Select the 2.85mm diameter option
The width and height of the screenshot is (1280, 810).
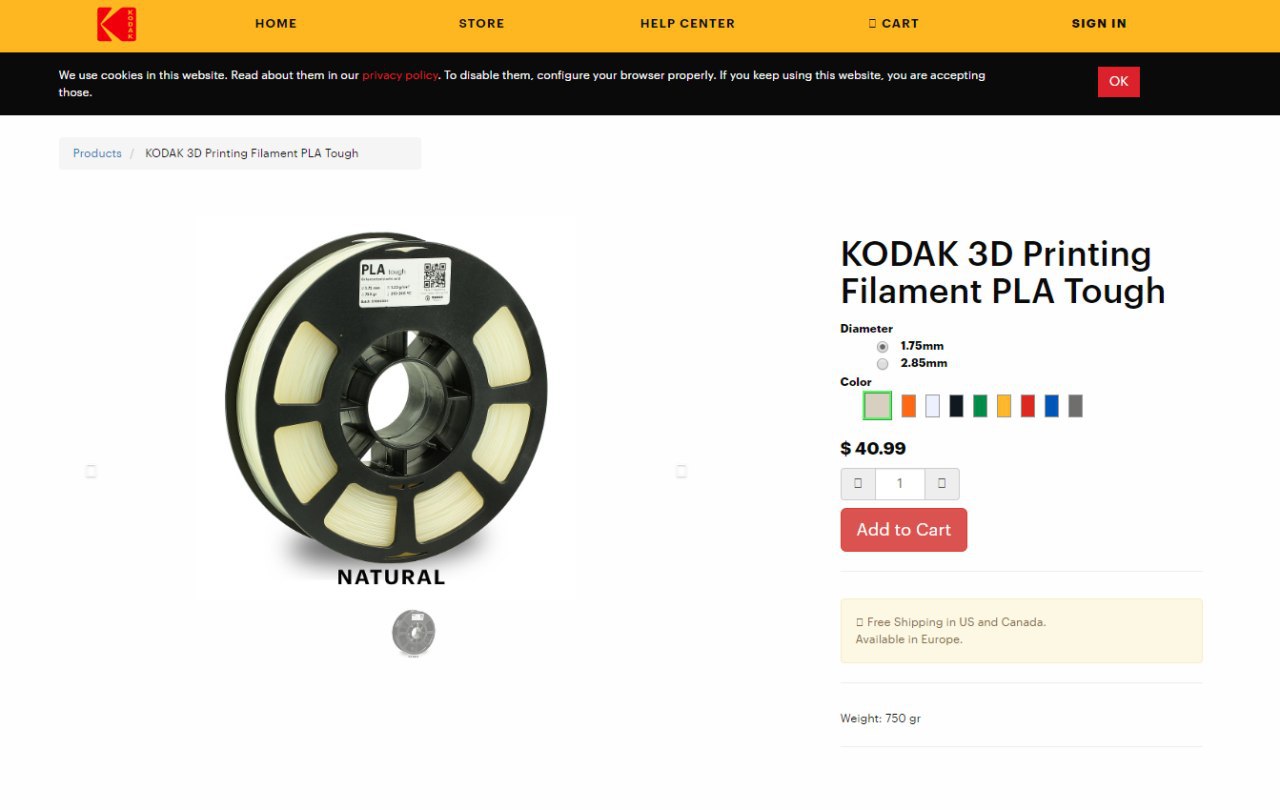(x=882, y=363)
